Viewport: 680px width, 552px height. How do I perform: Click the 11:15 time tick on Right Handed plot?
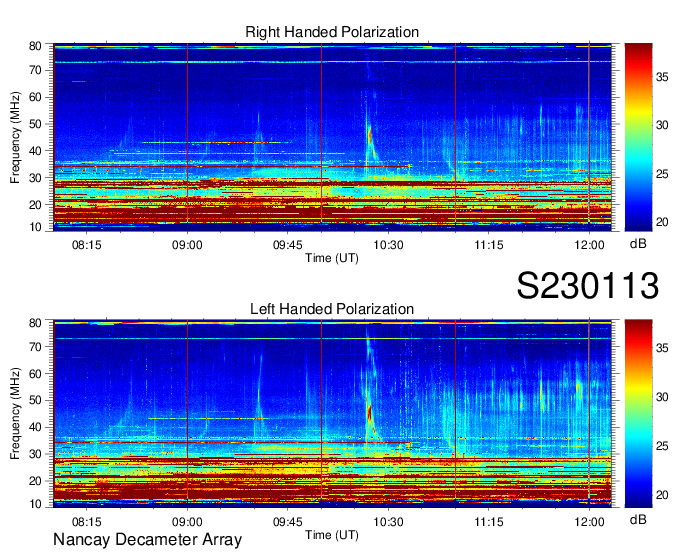coord(489,245)
